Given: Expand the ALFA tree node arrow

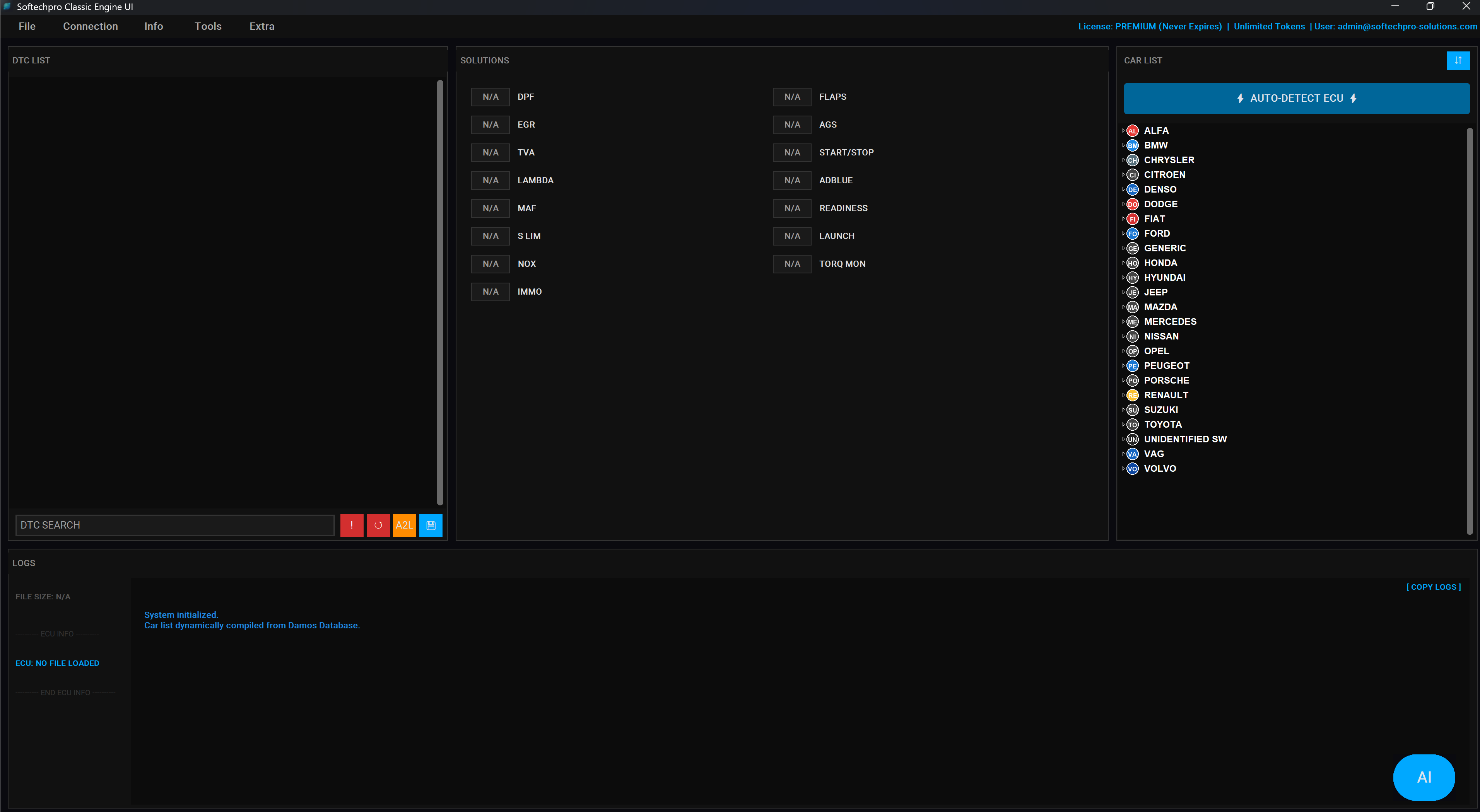Looking at the screenshot, I should (x=1123, y=130).
